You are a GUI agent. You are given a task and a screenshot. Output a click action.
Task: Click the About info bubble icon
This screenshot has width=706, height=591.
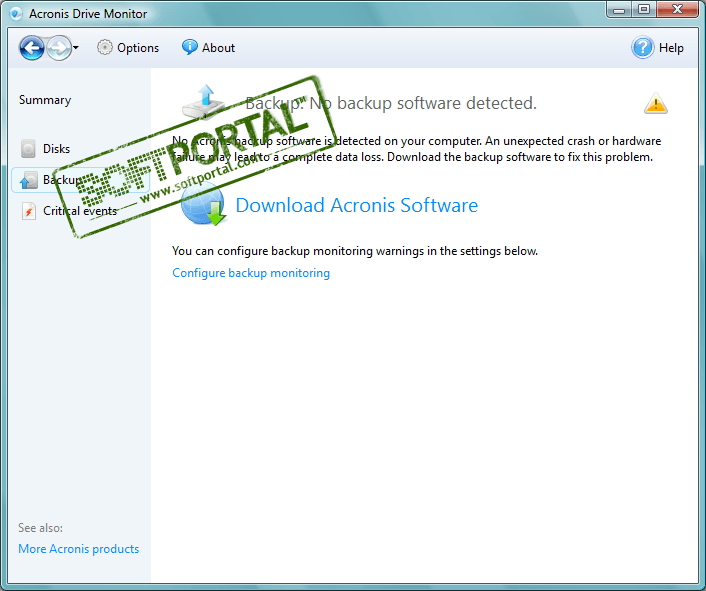pos(190,47)
